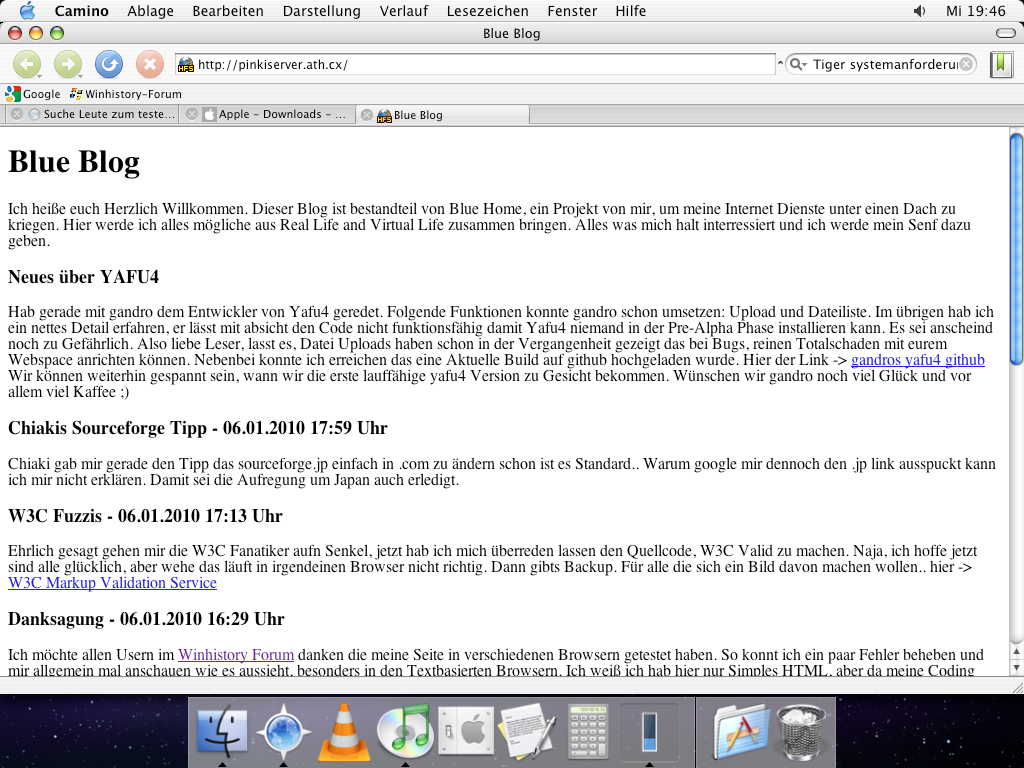Image resolution: width=1024 pixels, height=768 pixels.
Task: Open the bookmarks manager icon in toolbar
Action: point(1001,64)
